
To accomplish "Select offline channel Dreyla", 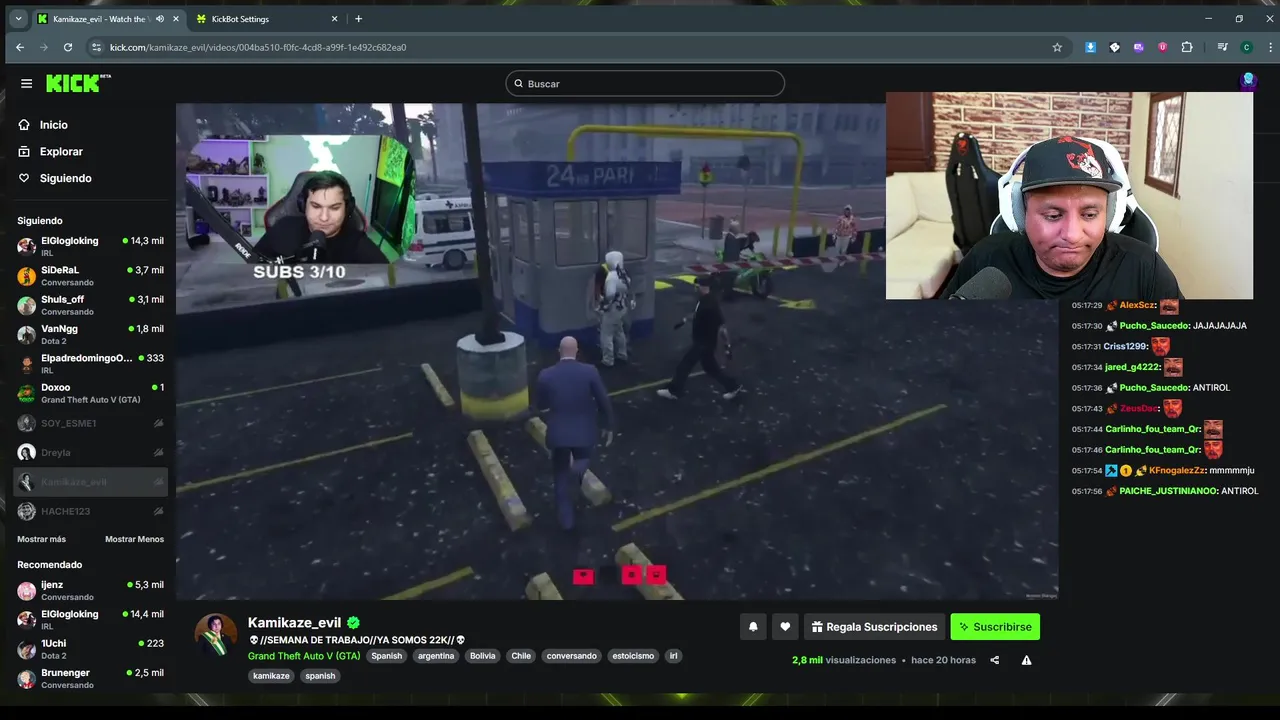I will (90, 452).
